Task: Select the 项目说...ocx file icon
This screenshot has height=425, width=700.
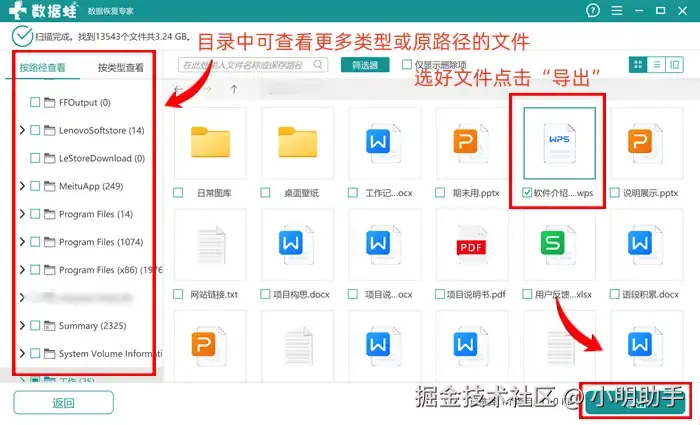Action: pyautogui.click(x=383, y=245)
